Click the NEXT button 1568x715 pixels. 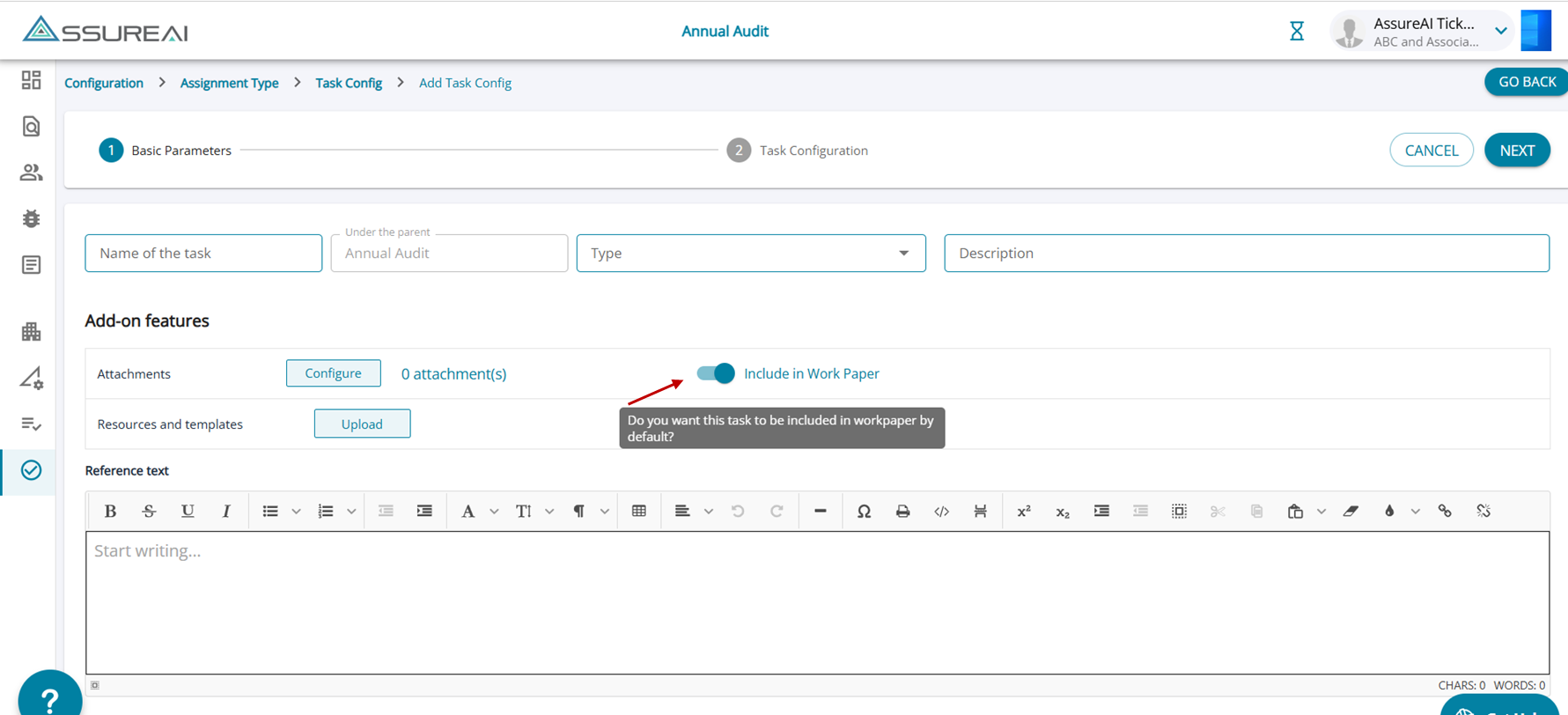coord(1517,151)
